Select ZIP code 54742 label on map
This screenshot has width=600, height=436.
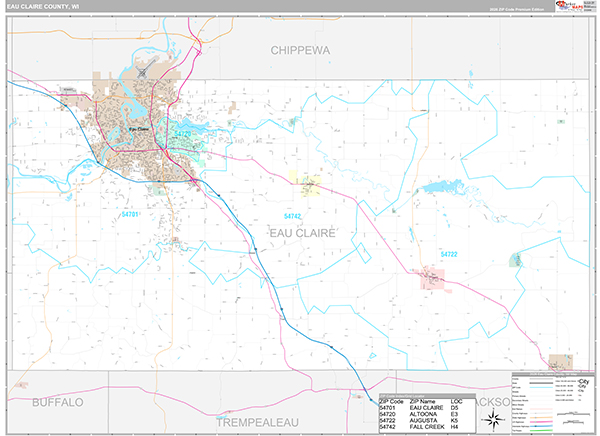tap(292, 215)
